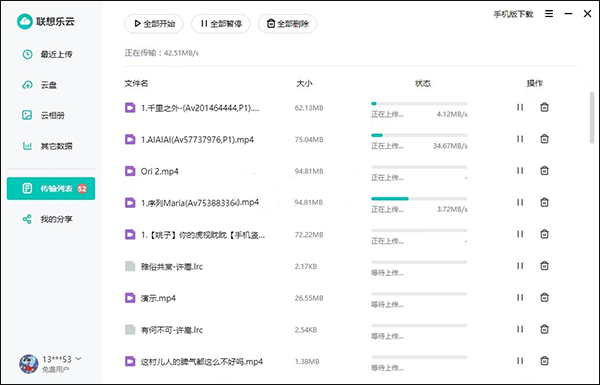Screen dimensions: 600x385
Task: Click size value 75.04MB
Action: pyautogui.click(x=309, y=140)
